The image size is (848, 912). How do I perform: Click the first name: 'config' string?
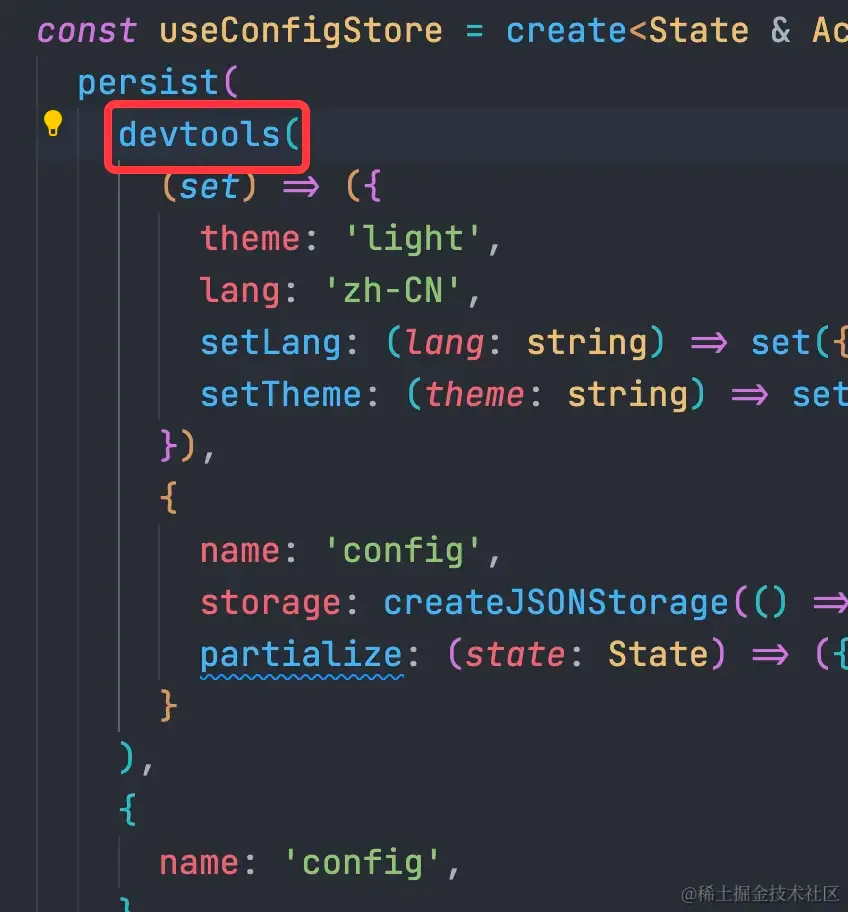click(402, 550)
